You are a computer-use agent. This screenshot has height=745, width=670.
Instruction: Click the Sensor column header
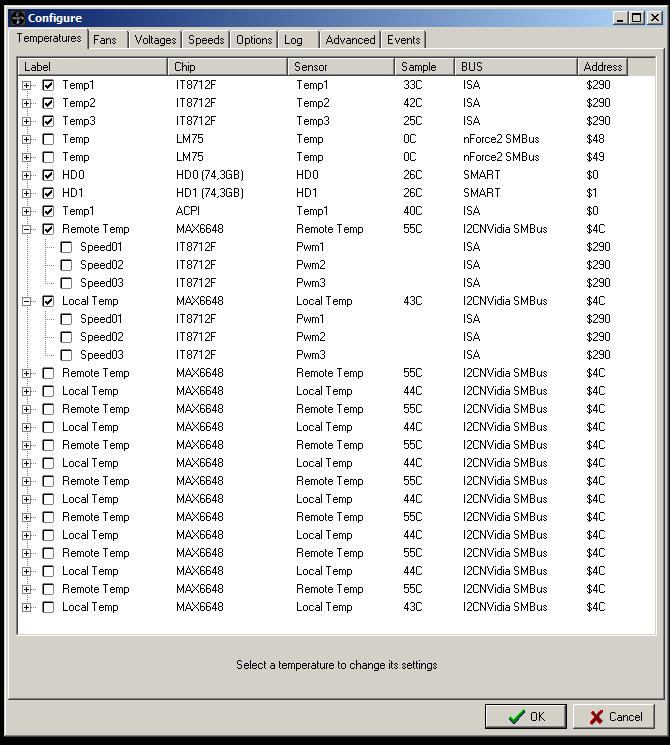tap(341, 67)
